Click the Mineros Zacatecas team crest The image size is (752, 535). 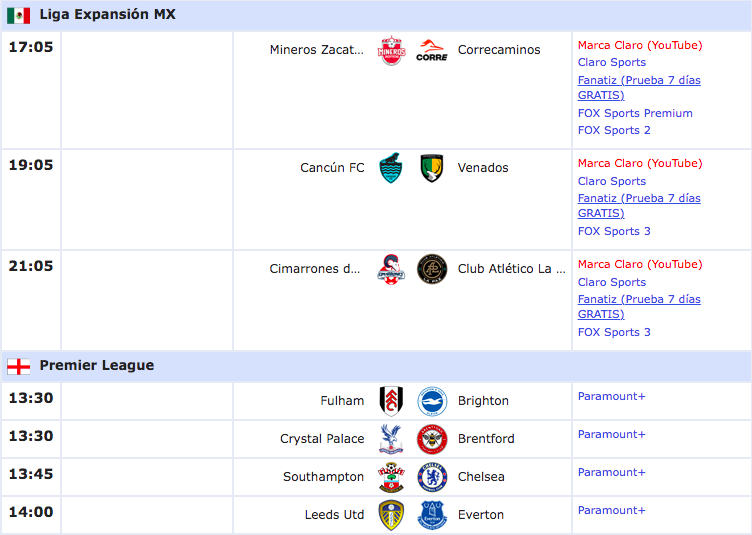pos(391,50)
